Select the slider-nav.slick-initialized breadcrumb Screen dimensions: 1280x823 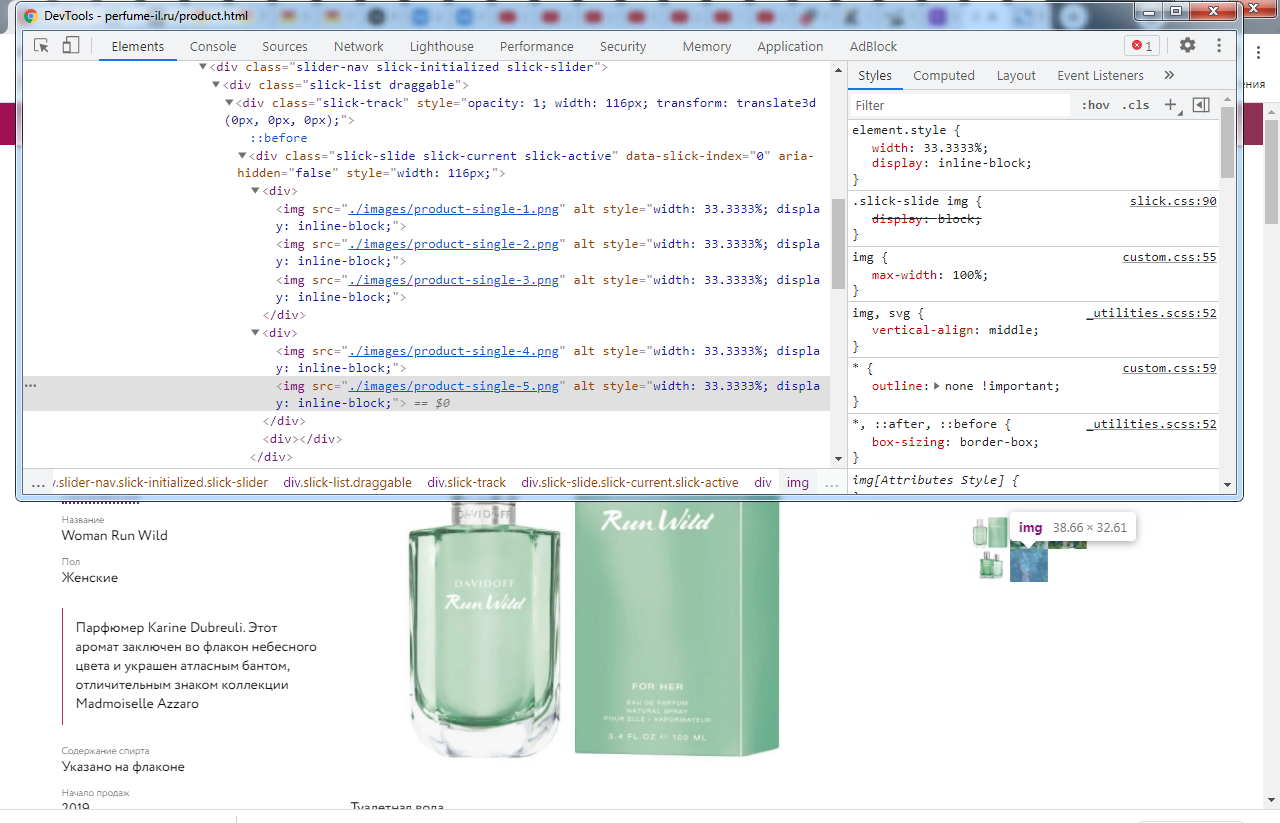[161, 482]
